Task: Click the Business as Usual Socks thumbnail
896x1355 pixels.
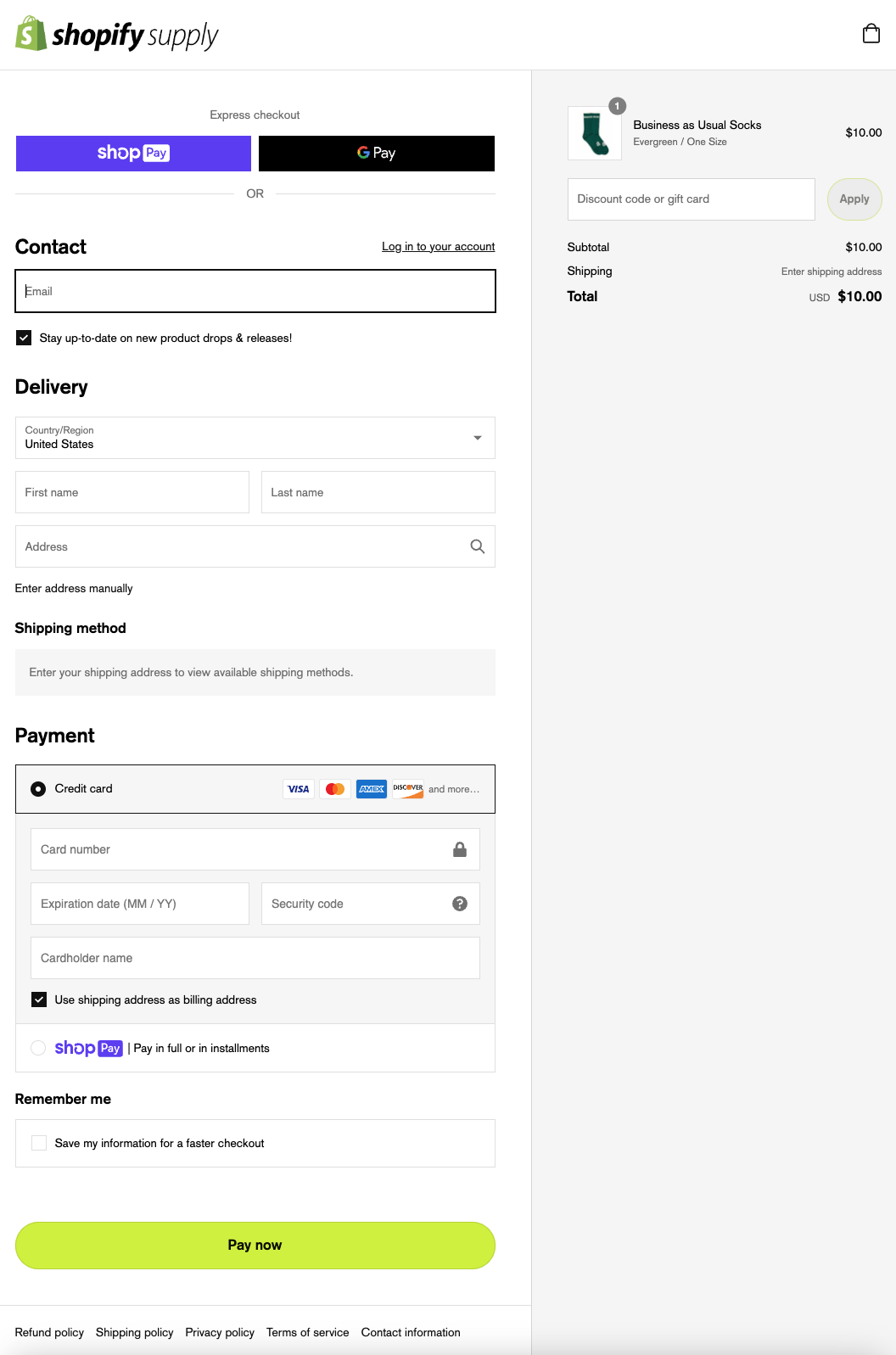Action: [x=595, y=133]
